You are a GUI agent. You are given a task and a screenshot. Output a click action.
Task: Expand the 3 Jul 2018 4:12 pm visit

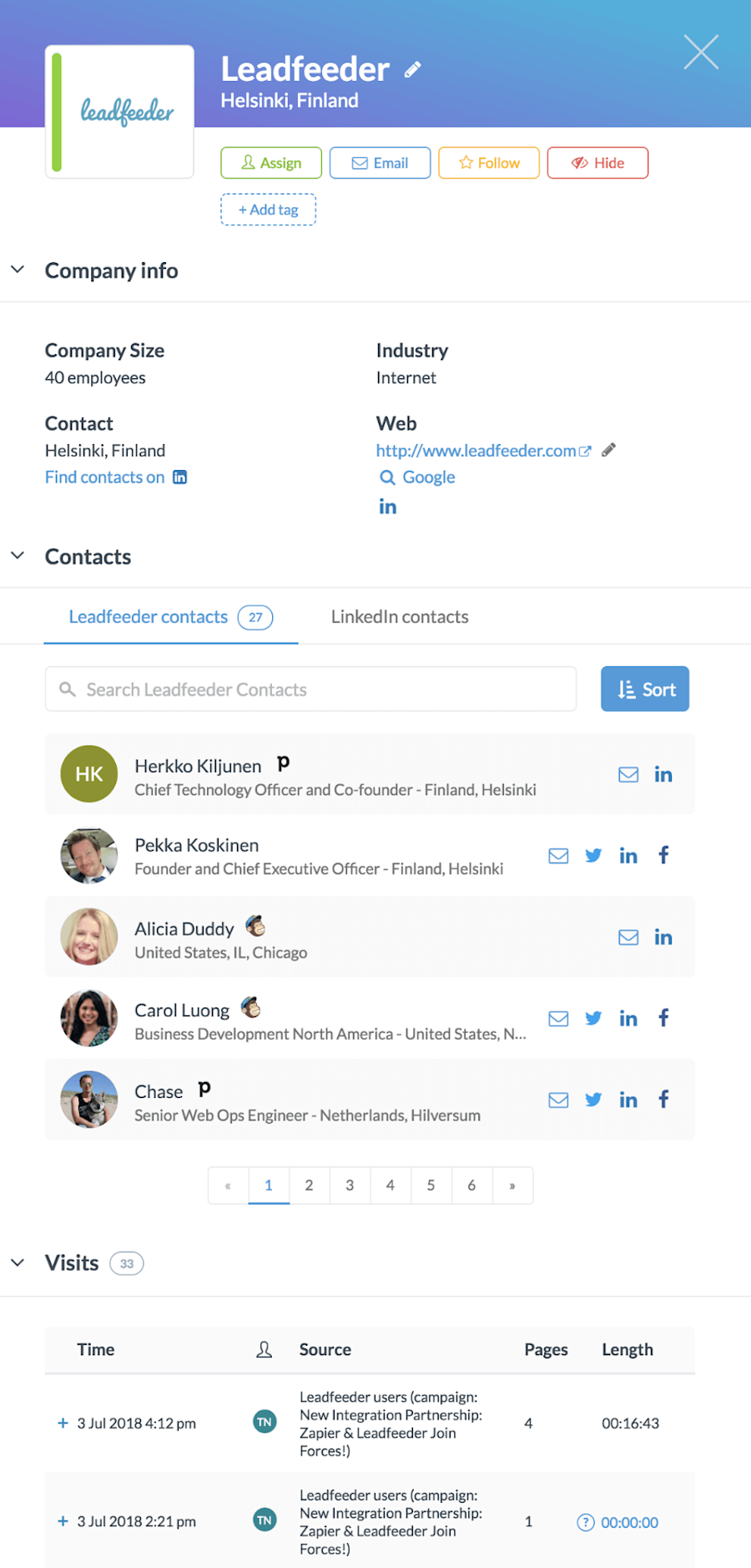(63, 1423)
